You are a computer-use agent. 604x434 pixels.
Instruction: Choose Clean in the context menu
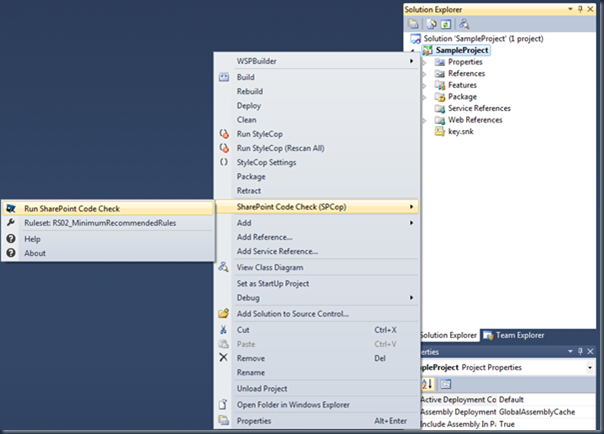point(247,120)
